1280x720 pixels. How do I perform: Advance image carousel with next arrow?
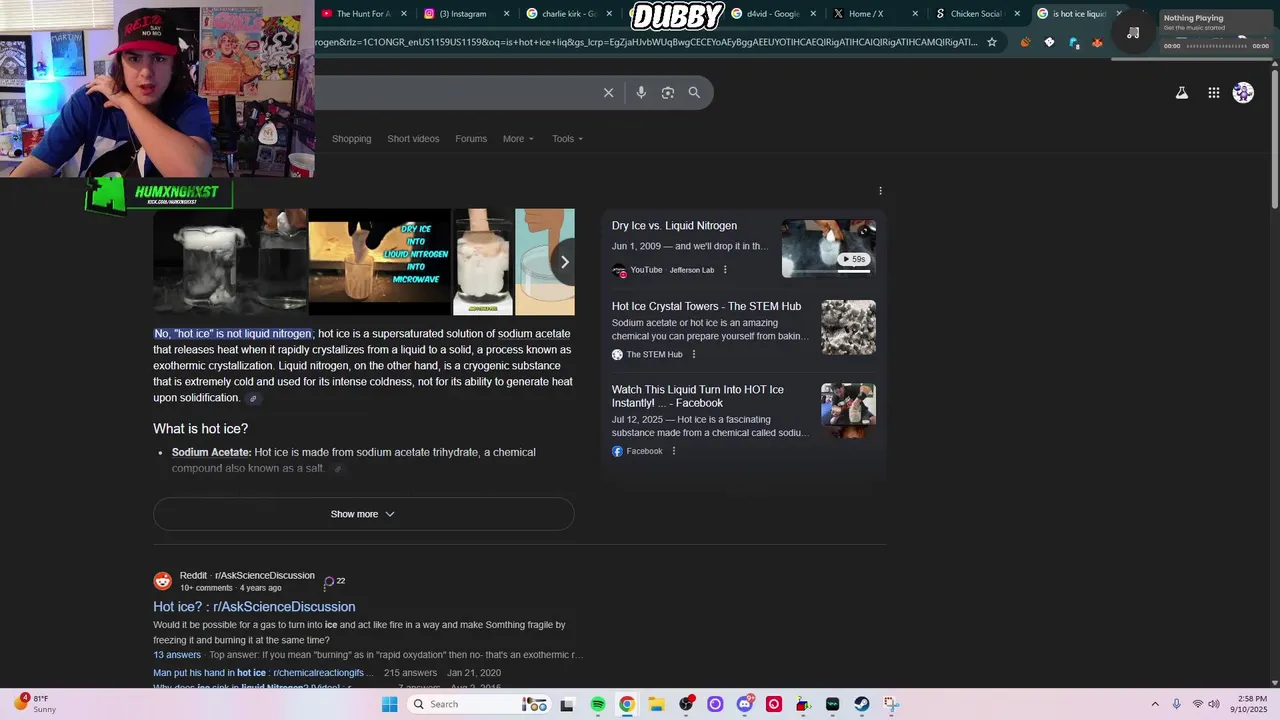click(x=564, y=262)
